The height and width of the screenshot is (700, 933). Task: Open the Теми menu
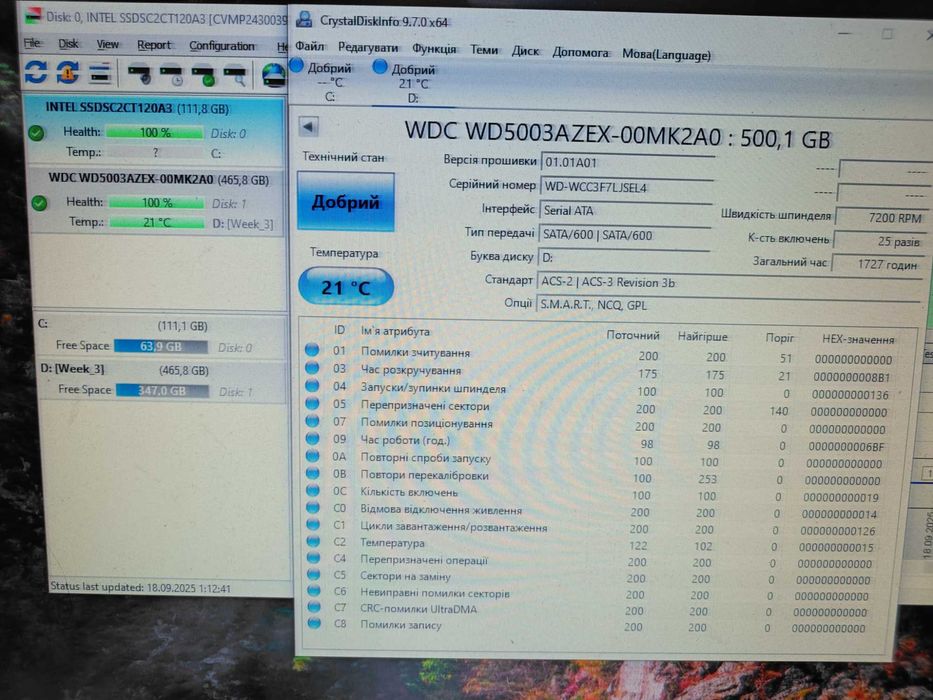[484, 50]
